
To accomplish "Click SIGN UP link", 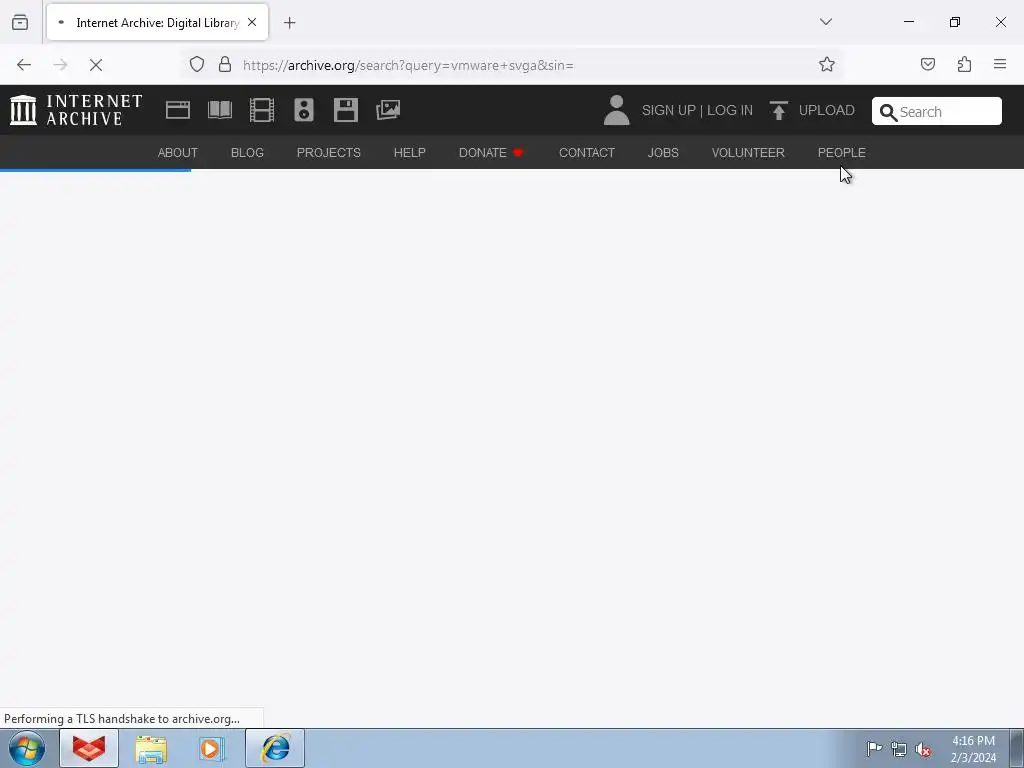I will [669, 110].
